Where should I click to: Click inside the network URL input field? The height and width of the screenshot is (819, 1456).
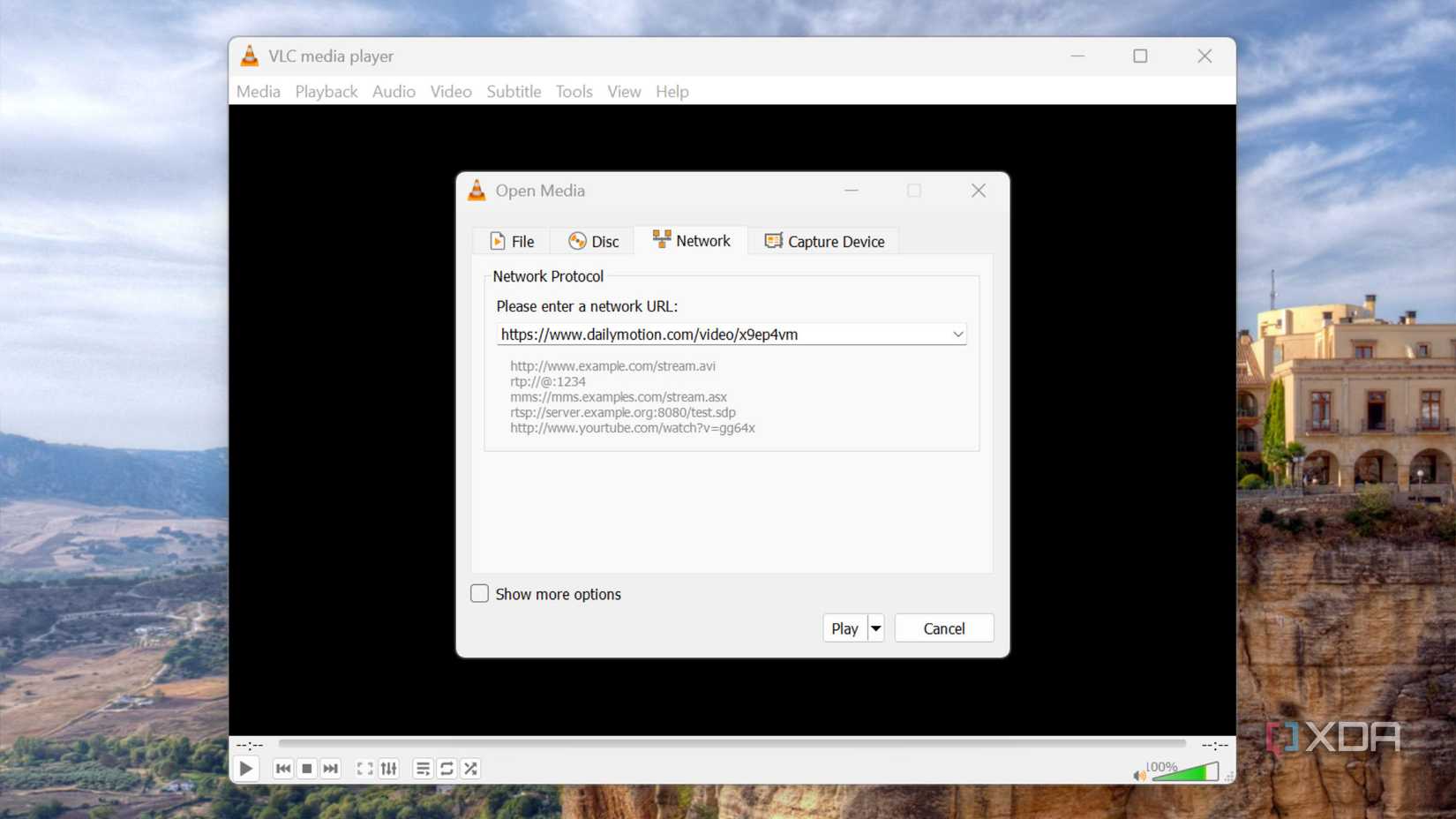point(706,334)
